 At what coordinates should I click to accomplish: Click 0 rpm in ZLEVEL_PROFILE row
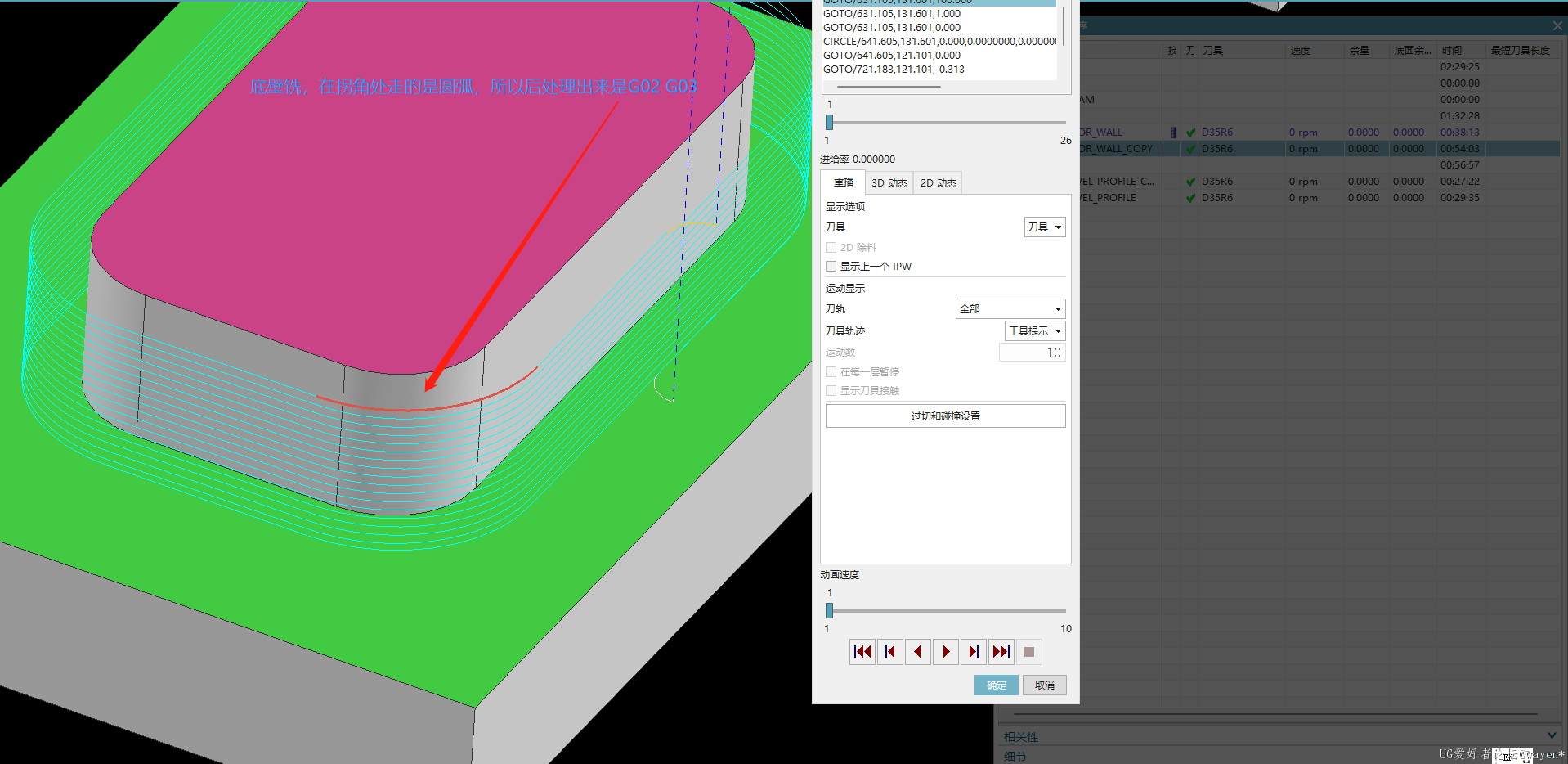click(1303, 198)
